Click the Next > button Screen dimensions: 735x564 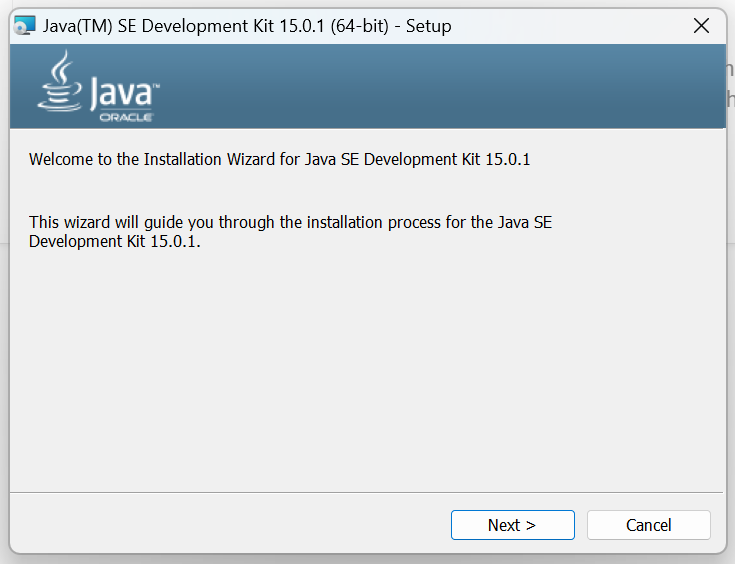pyautogui.click(x=512, y=525)
